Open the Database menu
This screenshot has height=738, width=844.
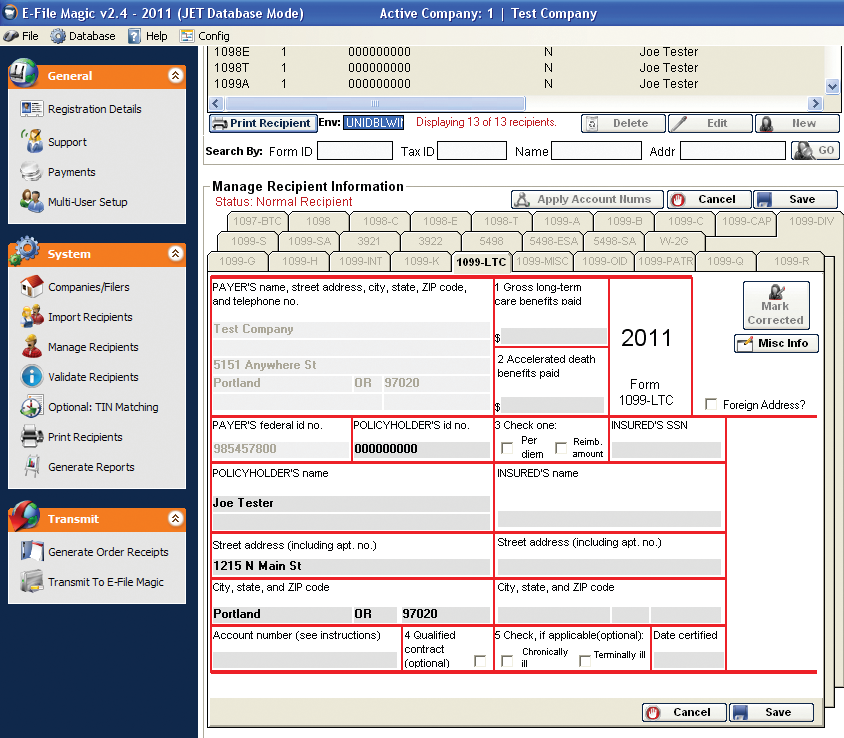tap(83, 36)
